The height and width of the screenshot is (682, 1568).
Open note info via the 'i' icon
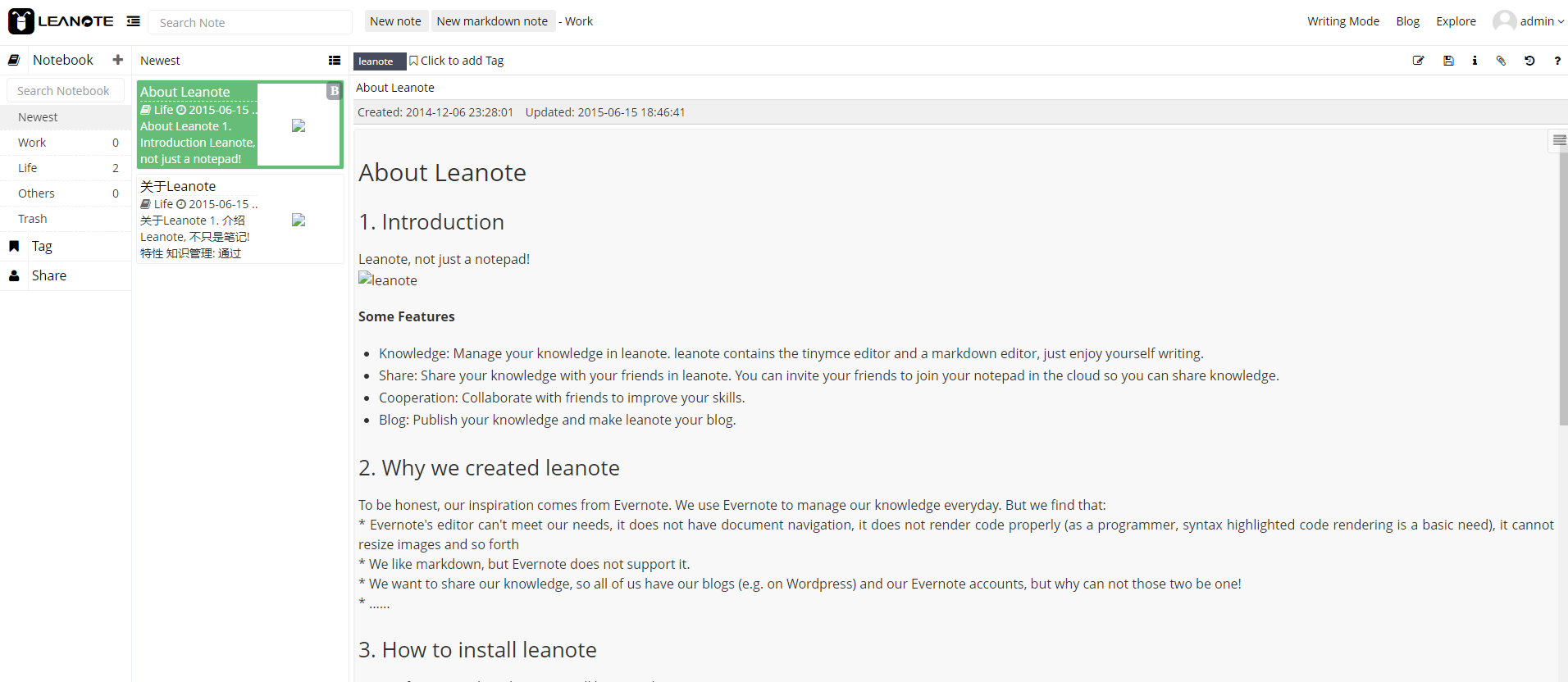[1475, 61]
